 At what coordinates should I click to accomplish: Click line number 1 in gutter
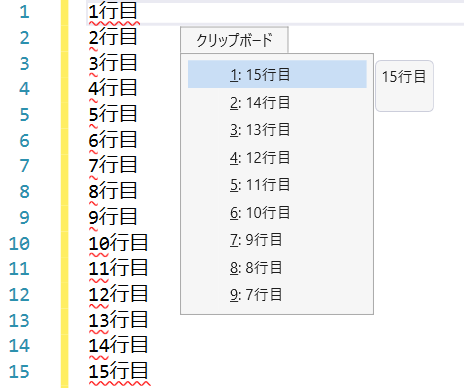[x=24, y=12]
